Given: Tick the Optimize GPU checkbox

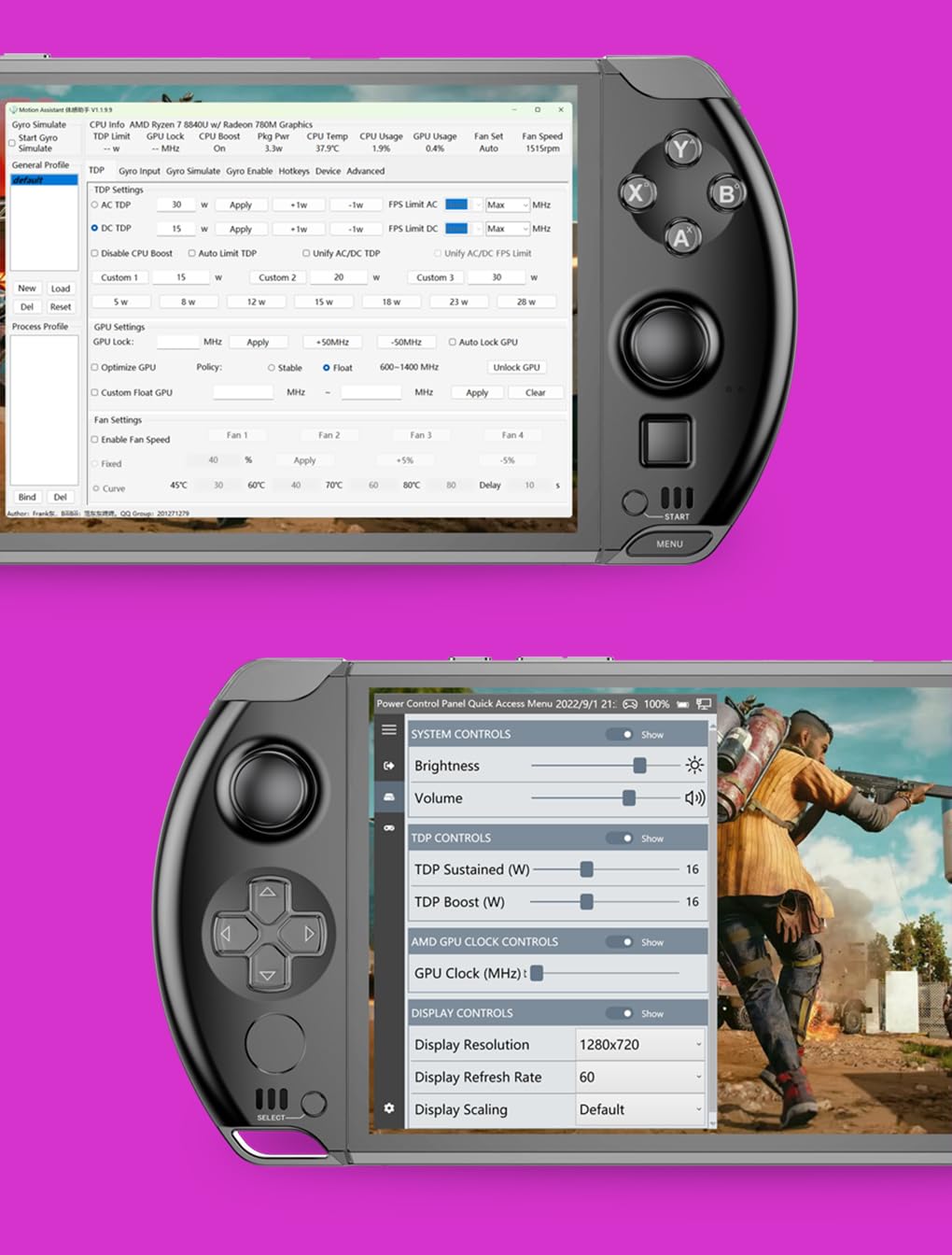Looking at the screenshot, I should click(x=94, y=367).
